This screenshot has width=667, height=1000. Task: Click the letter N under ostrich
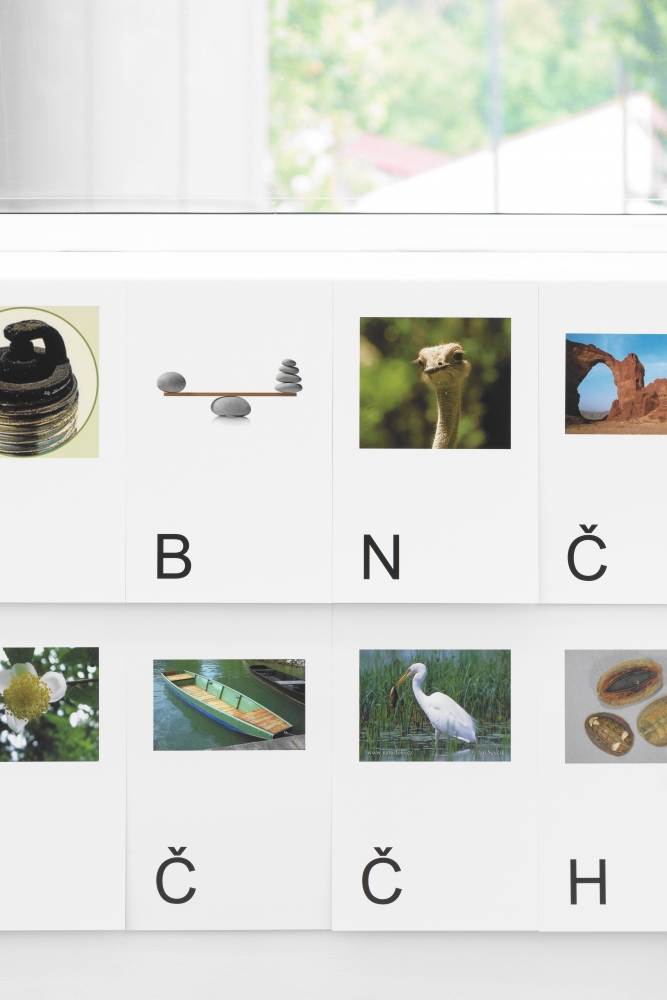coord(381,557)
